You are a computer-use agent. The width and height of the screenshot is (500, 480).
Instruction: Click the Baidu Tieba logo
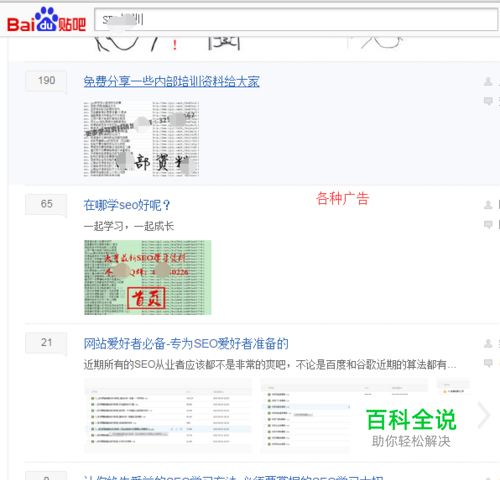(x=46, y=20)
